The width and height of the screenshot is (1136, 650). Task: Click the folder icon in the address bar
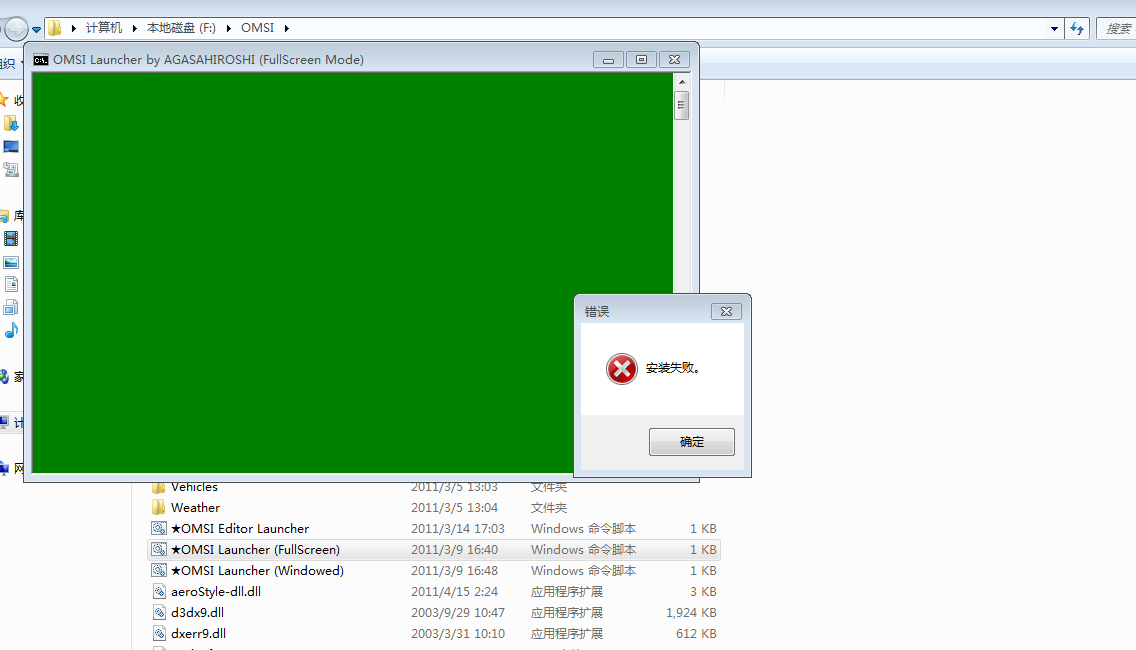(x=54, y=28)
